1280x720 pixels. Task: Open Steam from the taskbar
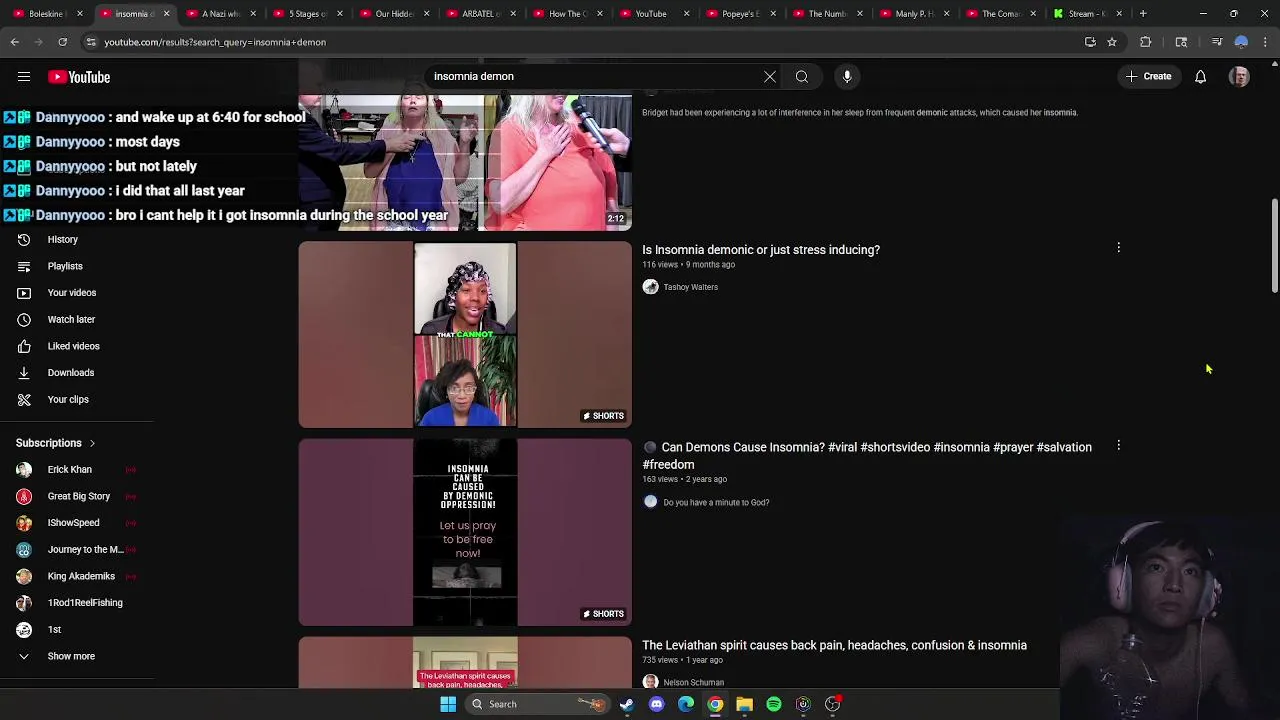click(627, 704)
